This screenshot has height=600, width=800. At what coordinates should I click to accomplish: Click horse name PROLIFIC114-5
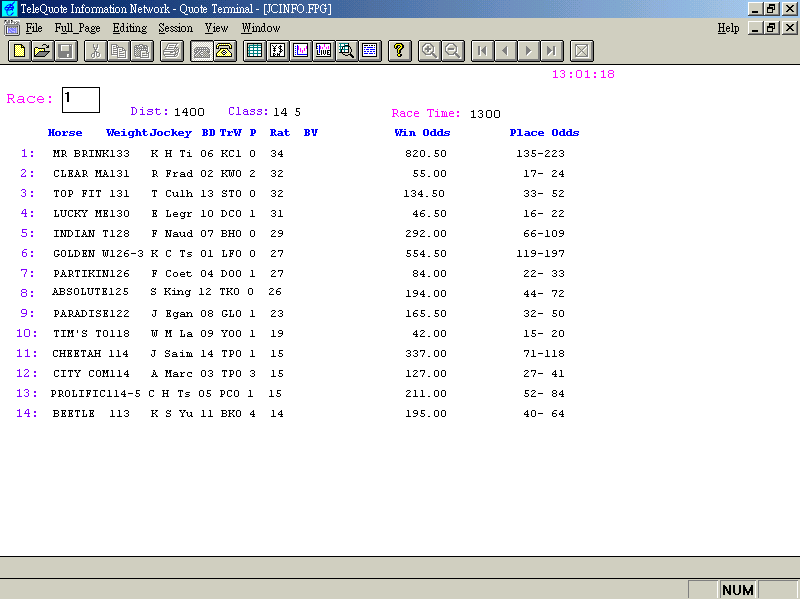click(x=95, y=393)
